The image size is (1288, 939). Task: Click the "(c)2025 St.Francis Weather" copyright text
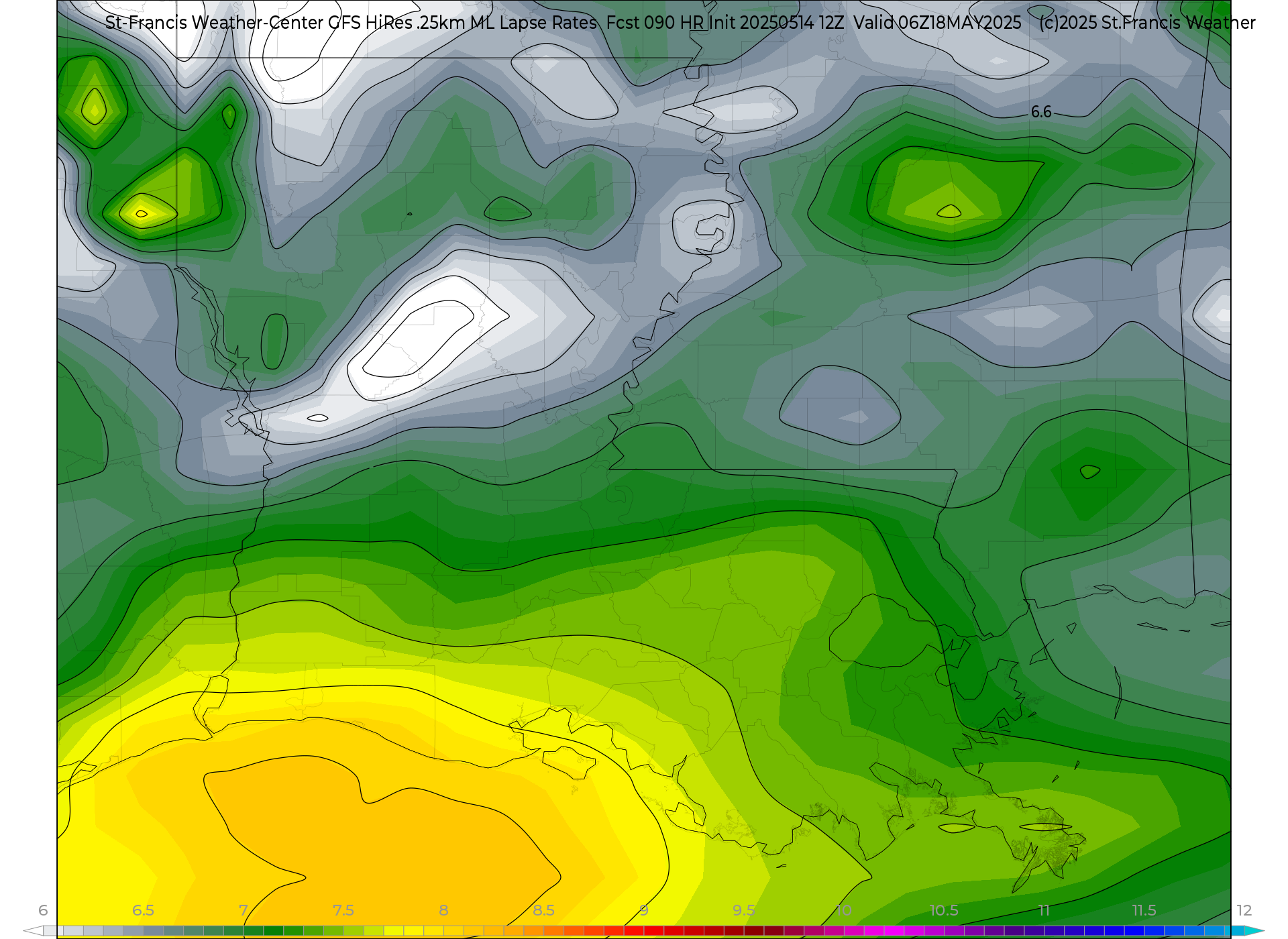tap(1146, 23)
